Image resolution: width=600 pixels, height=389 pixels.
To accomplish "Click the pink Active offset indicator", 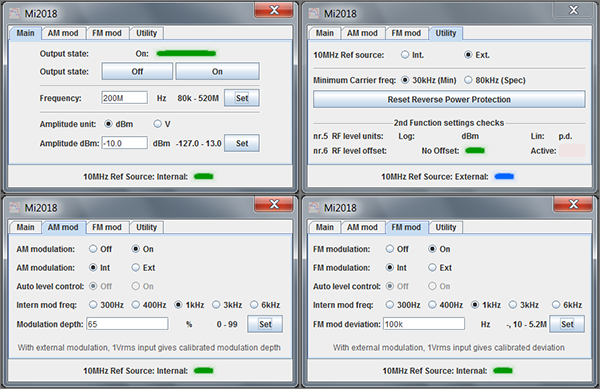I will pos(572,150).
